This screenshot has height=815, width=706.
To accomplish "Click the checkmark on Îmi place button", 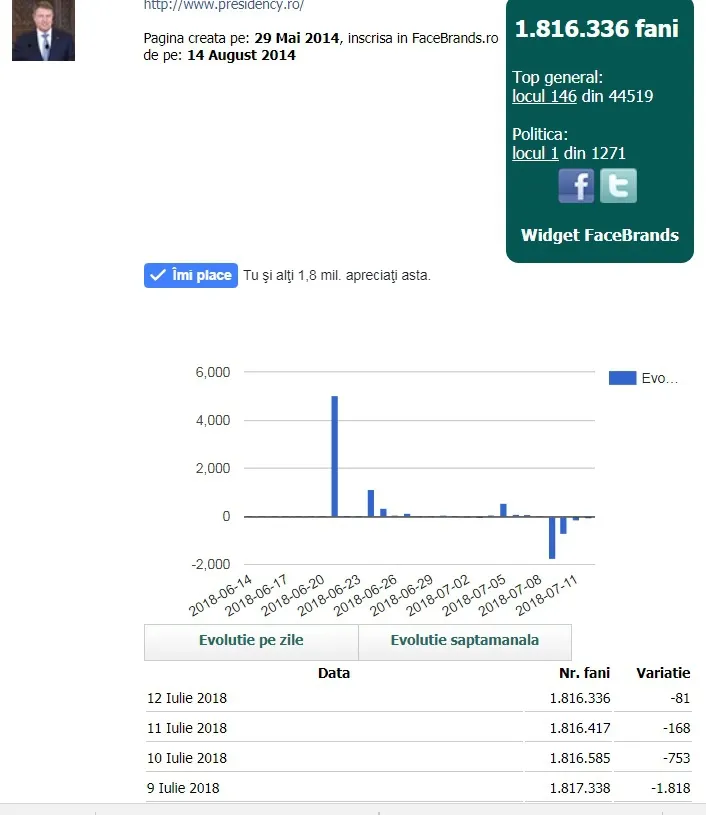I will click(158, 275).
